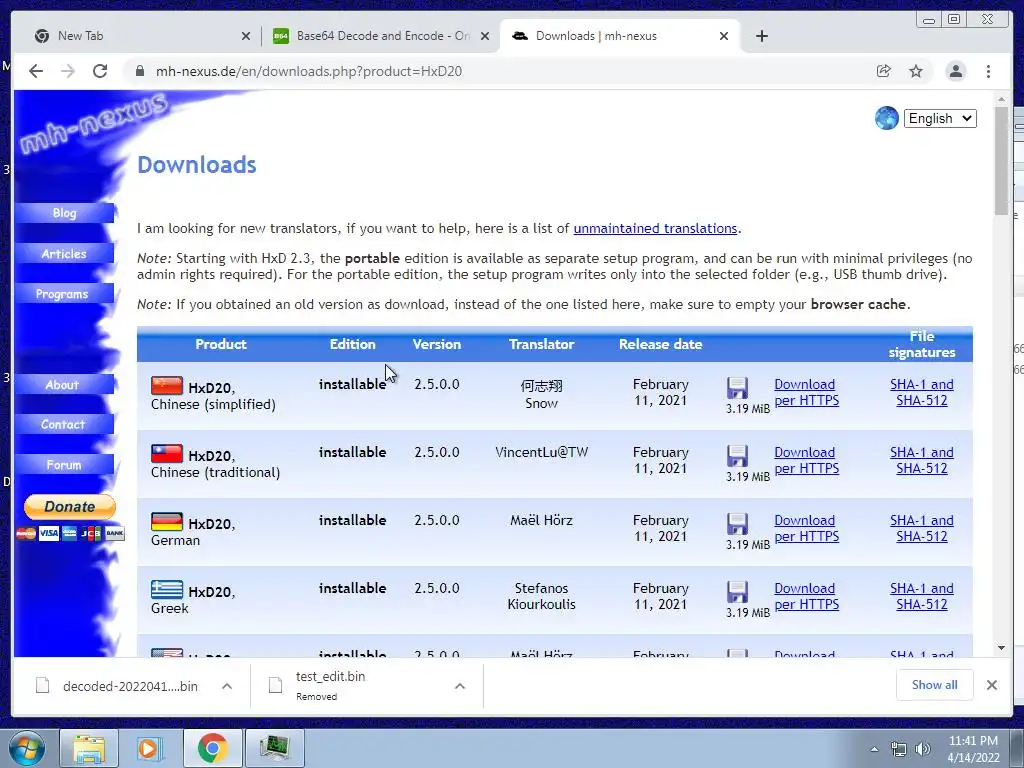
Task: Open SHA-1 and SHA-512 for Chinese traditional
Action: tap(921, 460)
